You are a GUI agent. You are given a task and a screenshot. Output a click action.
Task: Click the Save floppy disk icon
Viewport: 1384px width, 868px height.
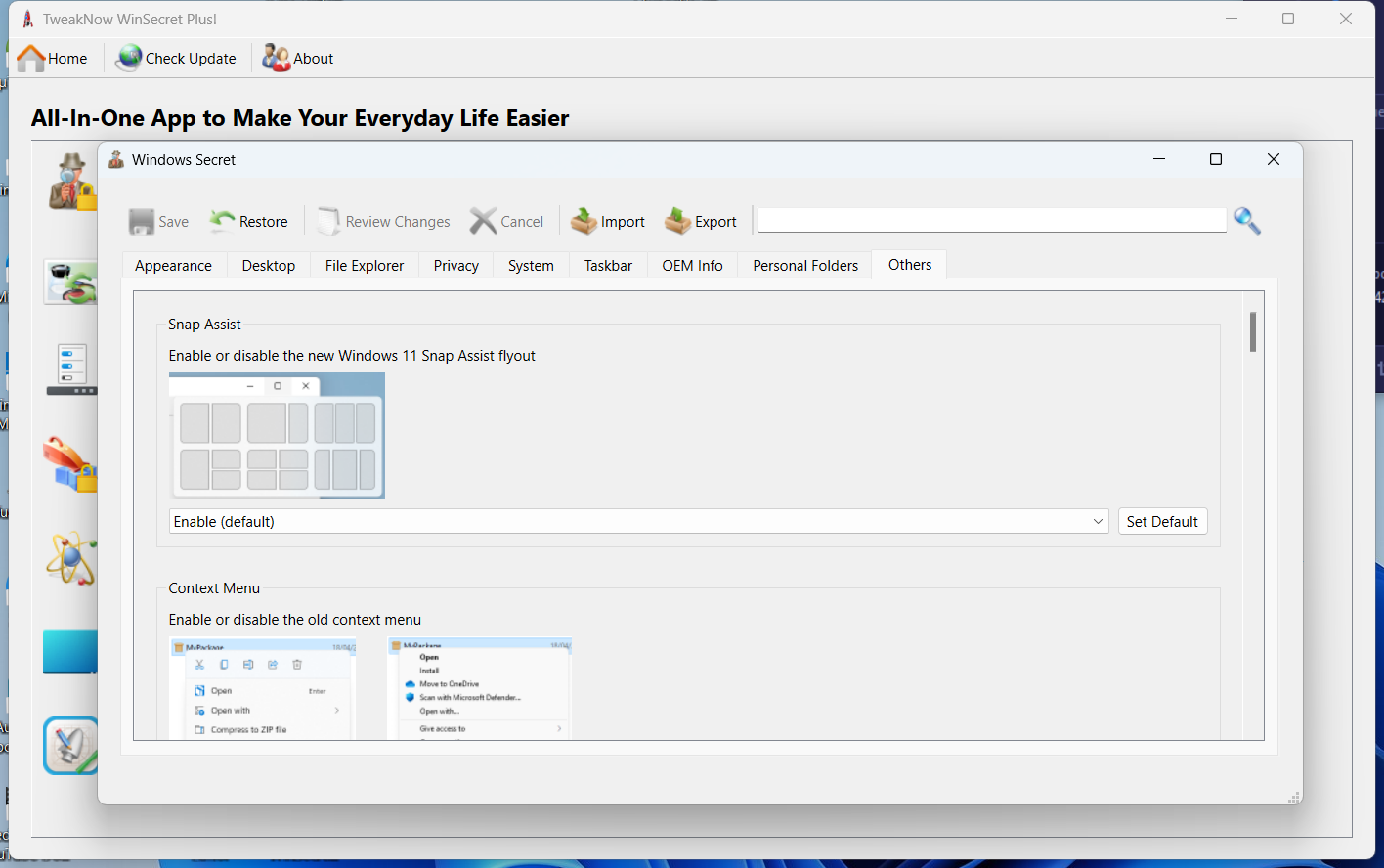pyautogui.click(x=142, y=222)
